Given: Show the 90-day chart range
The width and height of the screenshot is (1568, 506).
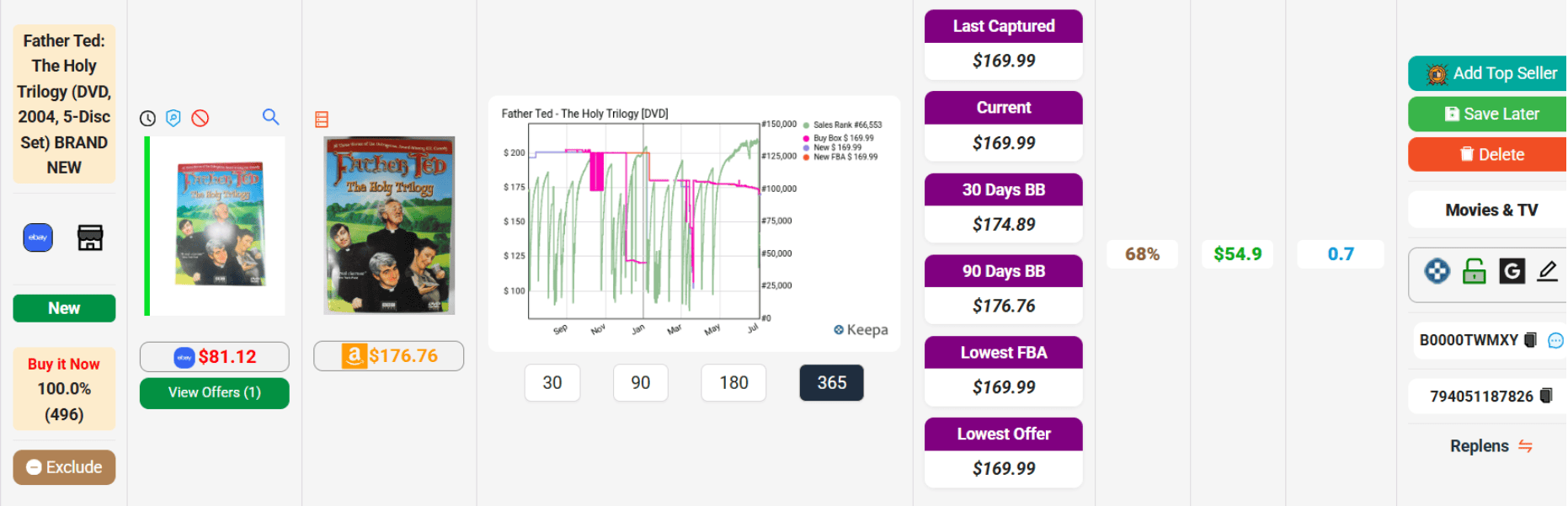Looking at the screenshot, I should tap(641, 383).
